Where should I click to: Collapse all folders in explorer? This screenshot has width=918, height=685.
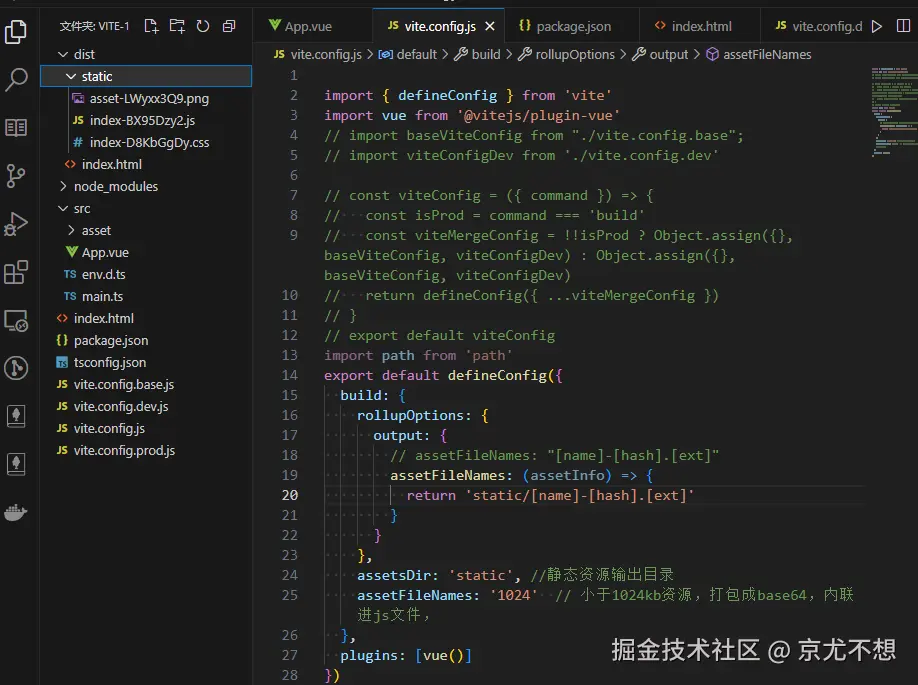coord(229,26)
